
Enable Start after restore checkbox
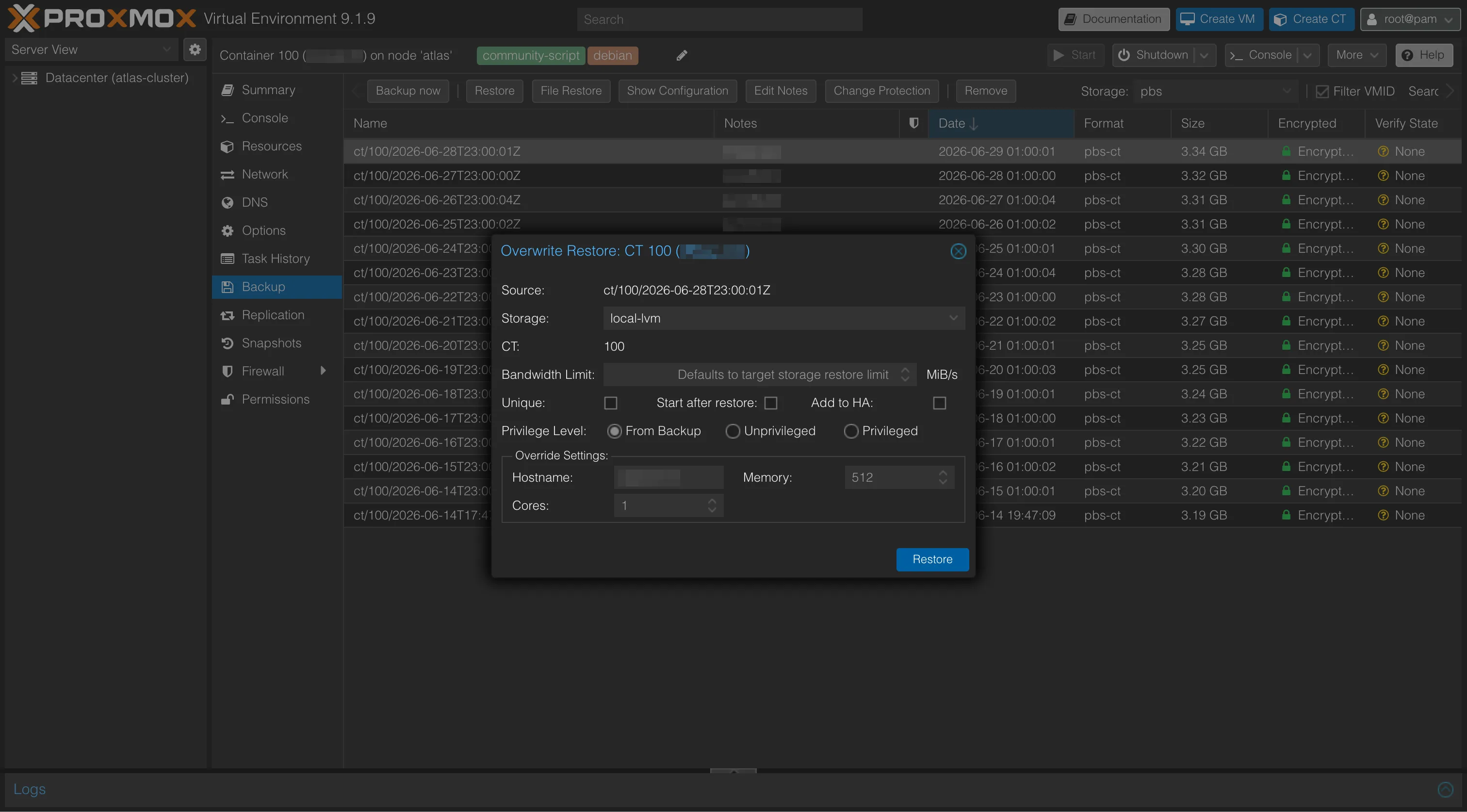(x=770, y=403)
